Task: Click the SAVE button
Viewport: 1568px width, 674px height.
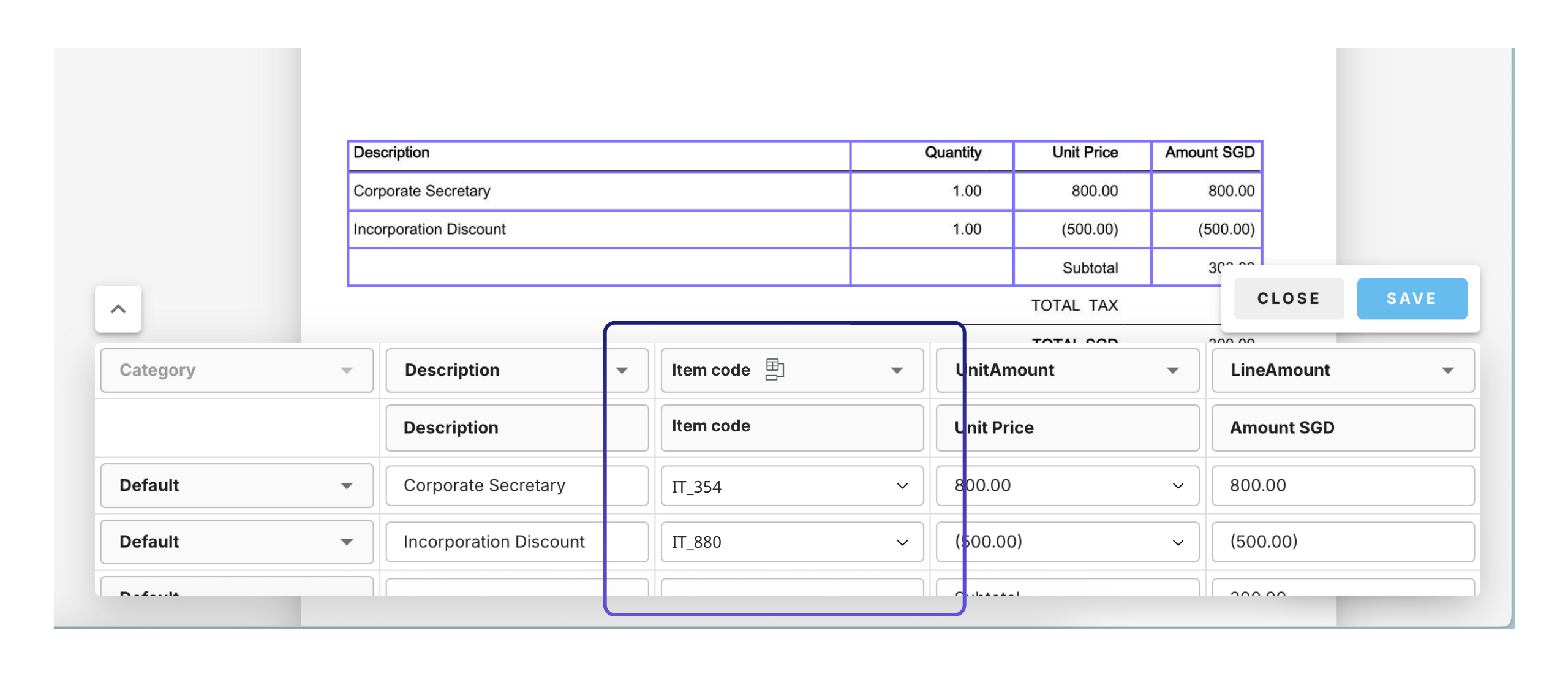Action: (1411, 298)
